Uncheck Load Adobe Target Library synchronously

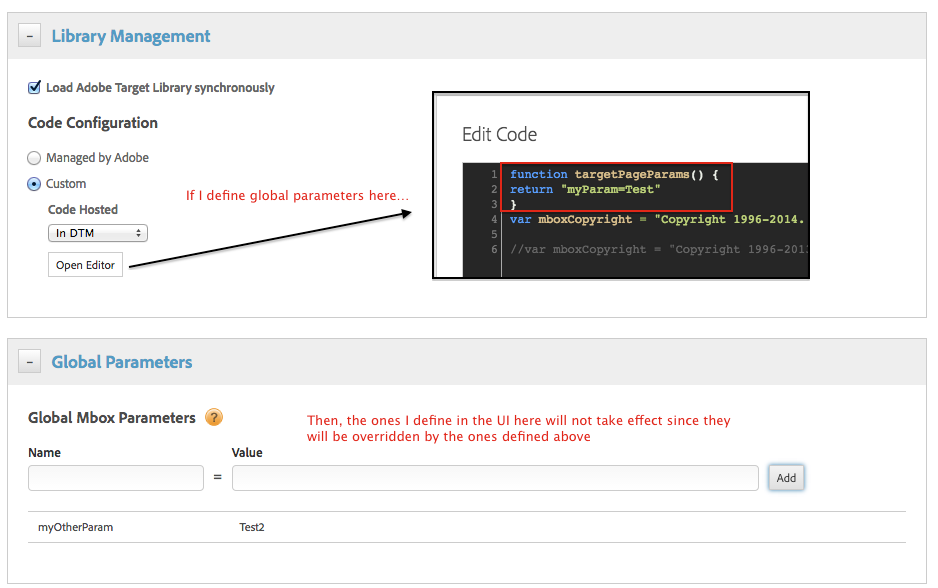coord(33,87)
